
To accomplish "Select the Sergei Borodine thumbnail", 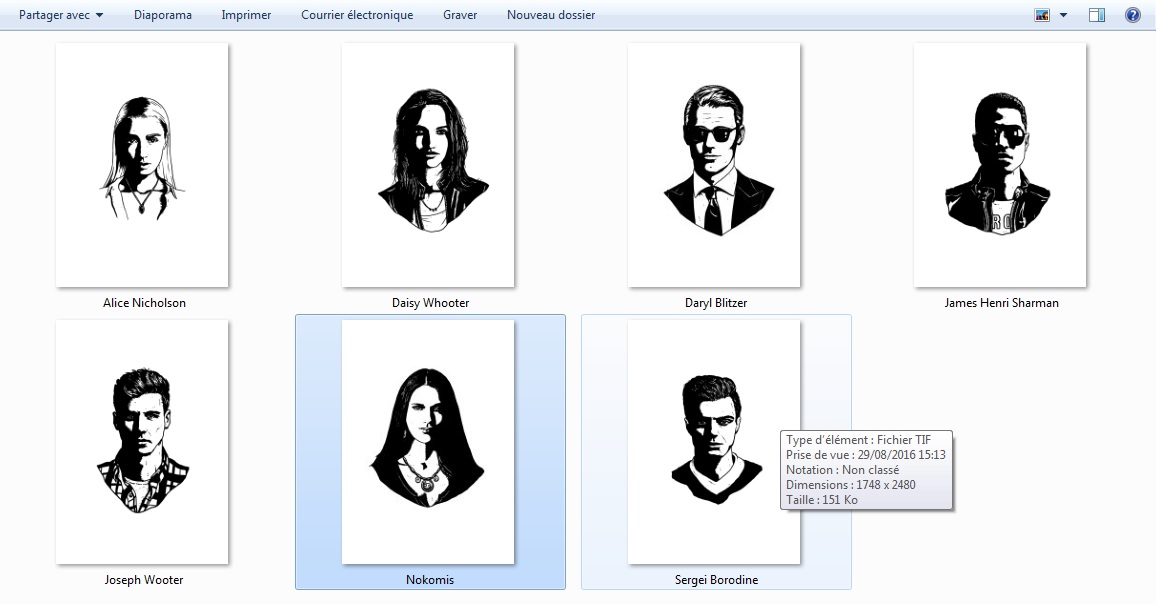I will click(x=714, y=442).
